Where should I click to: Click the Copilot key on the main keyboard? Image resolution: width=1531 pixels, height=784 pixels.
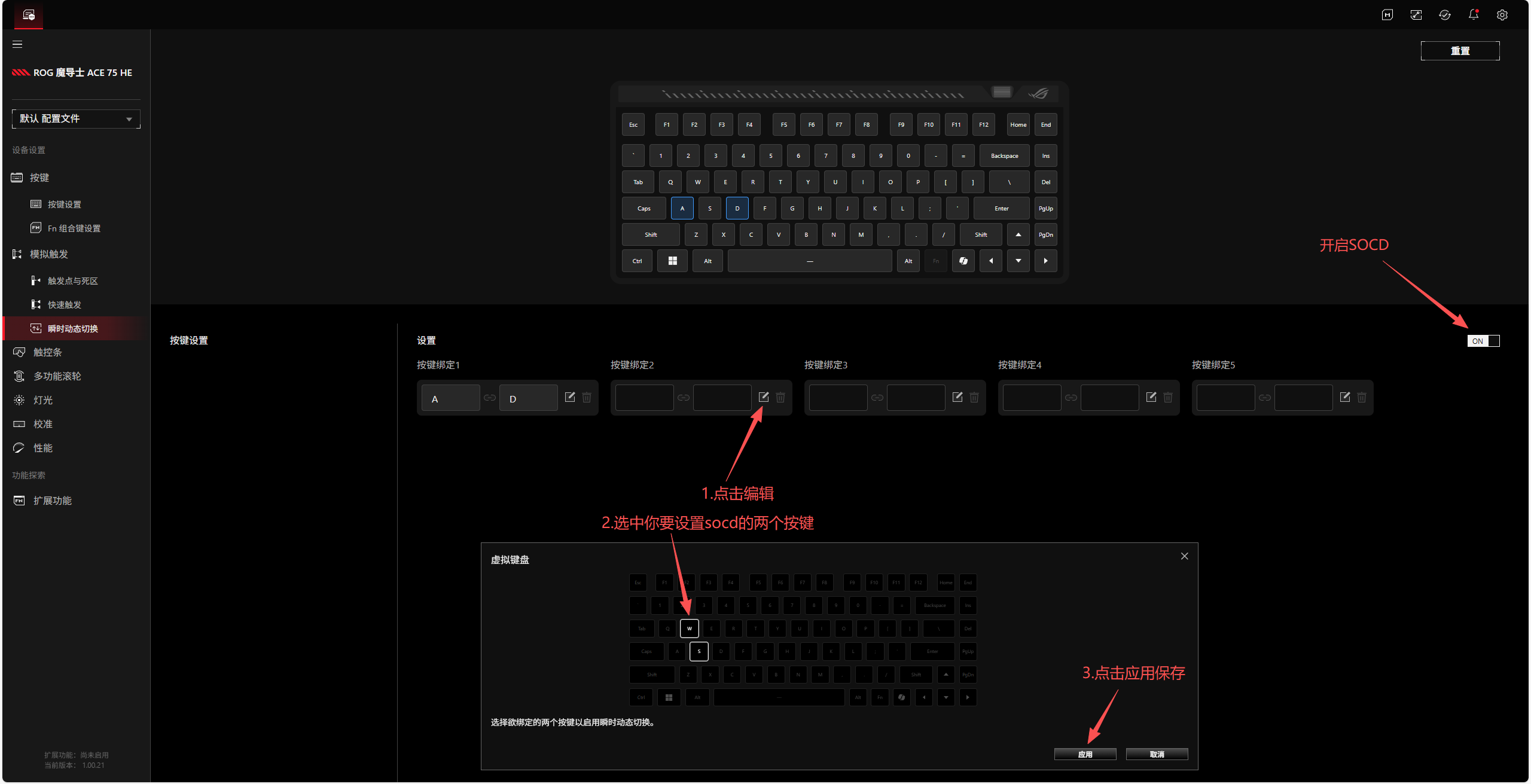coord(963,261)
